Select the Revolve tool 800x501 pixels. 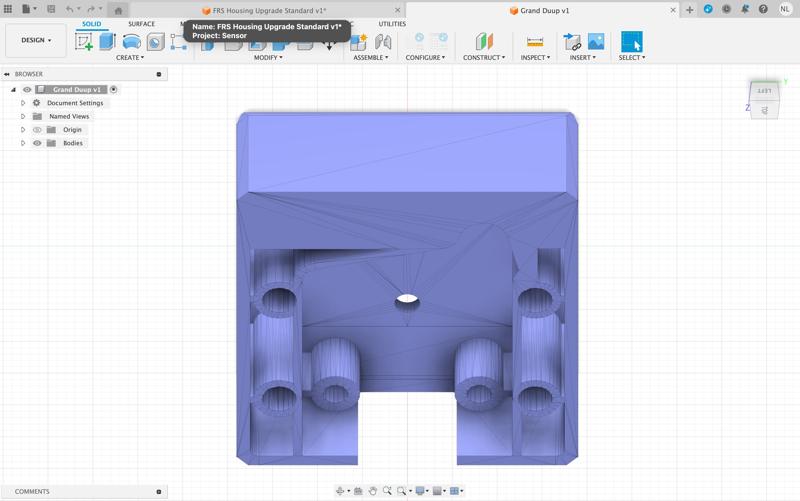(132, 42)
